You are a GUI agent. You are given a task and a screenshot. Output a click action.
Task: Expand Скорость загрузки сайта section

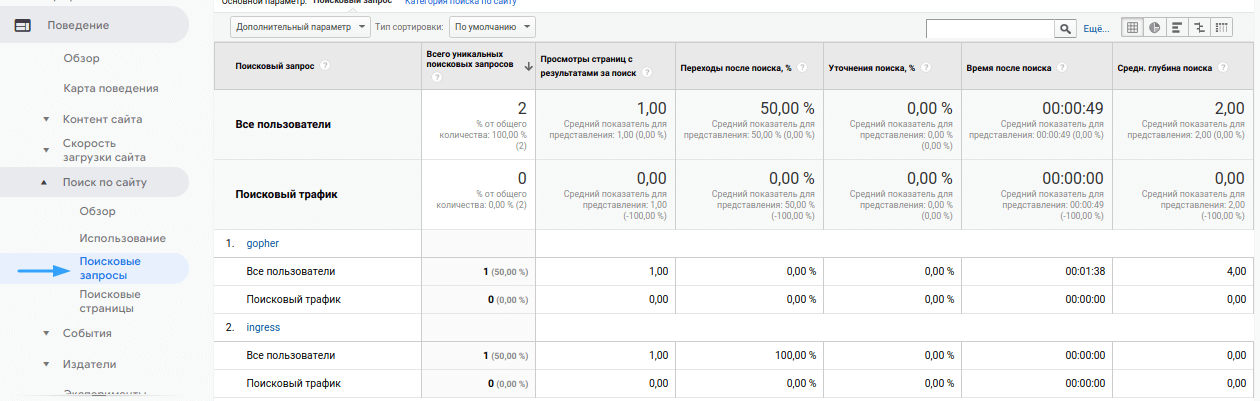[45, 150]
